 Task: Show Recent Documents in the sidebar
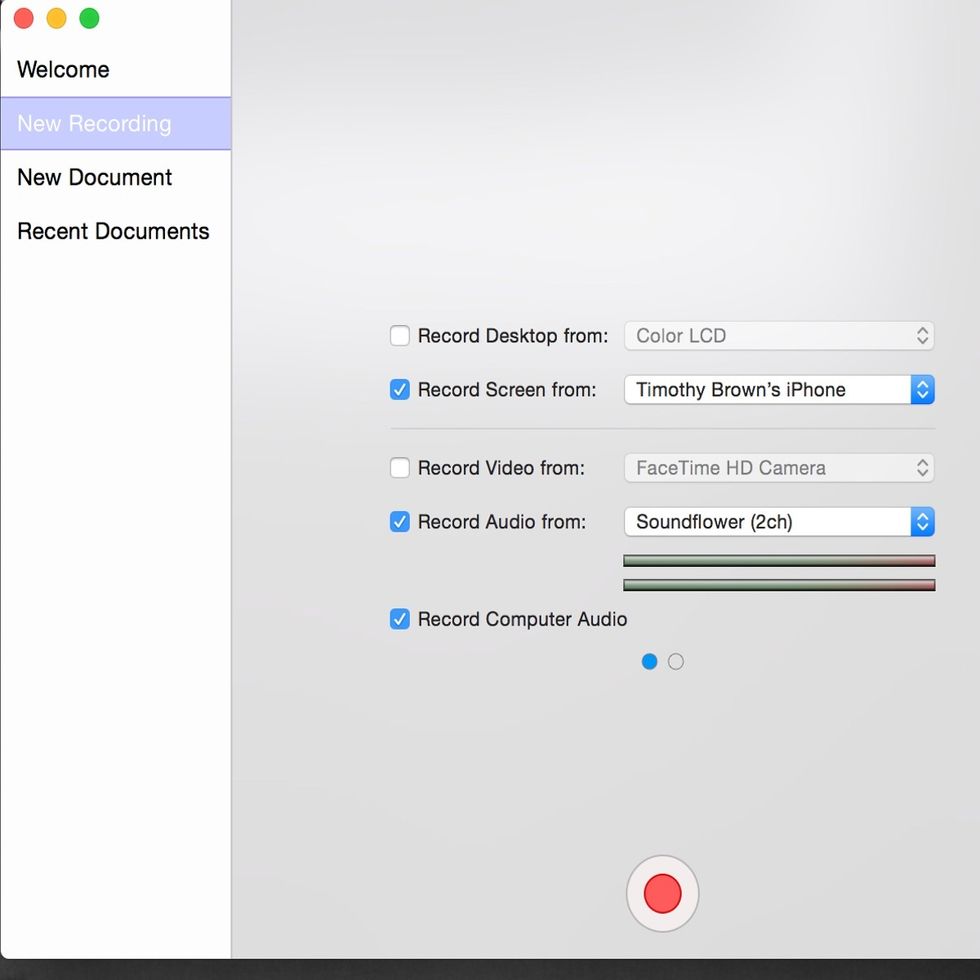(x=113, y=232)
